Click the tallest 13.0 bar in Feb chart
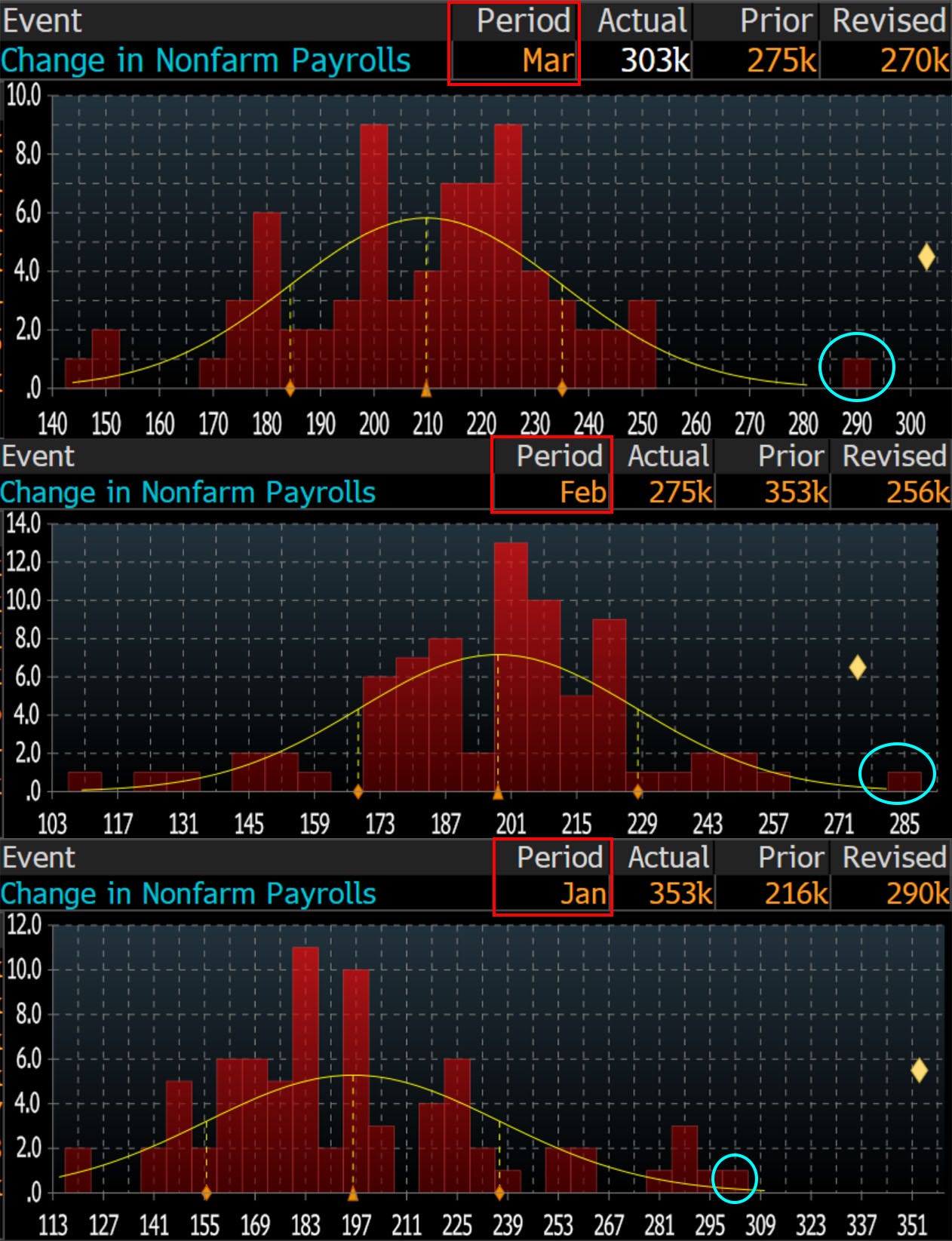The image size is (952, 1241). coord(511,667)
